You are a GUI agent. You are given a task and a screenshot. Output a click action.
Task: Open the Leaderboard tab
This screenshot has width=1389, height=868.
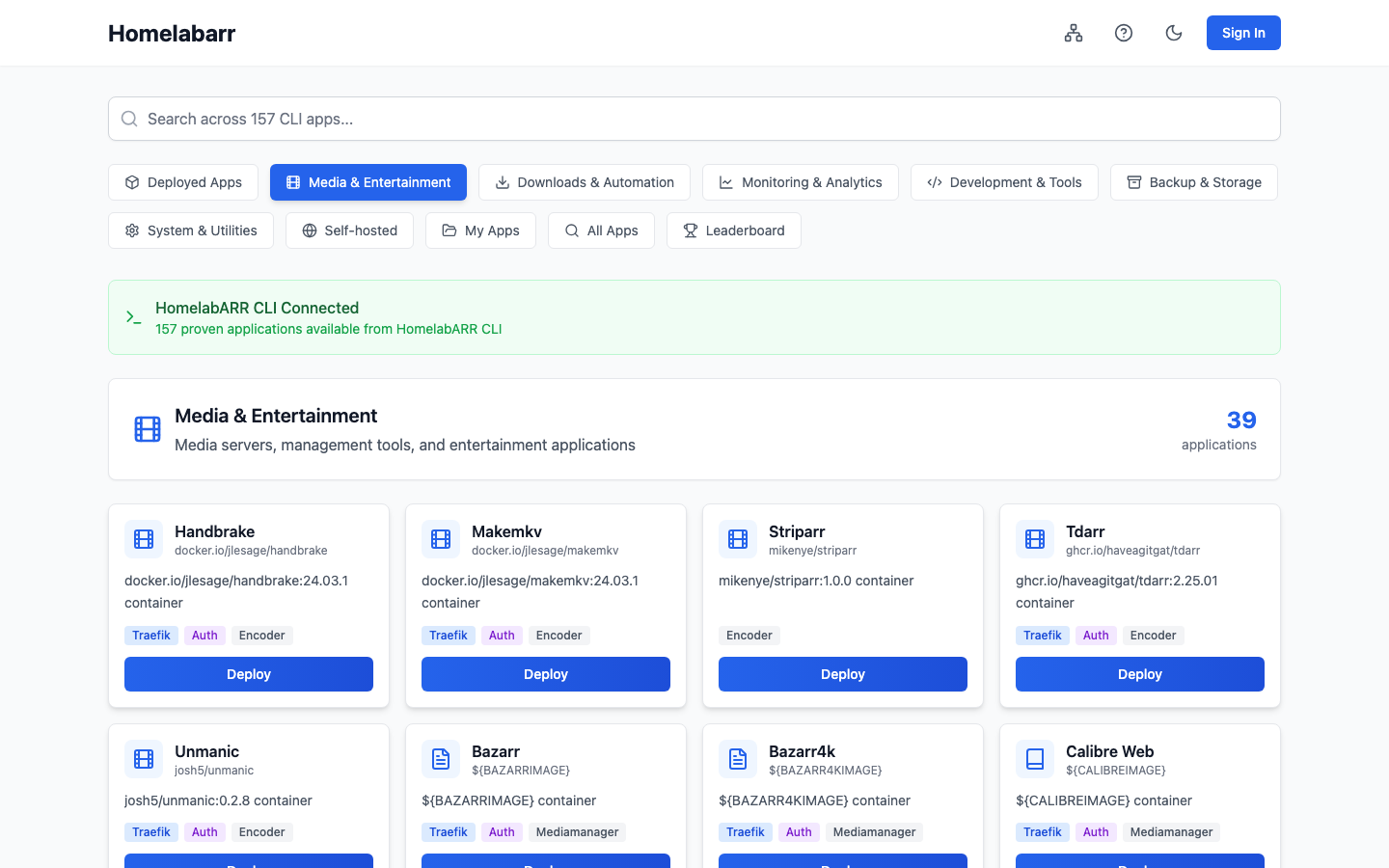734,231
